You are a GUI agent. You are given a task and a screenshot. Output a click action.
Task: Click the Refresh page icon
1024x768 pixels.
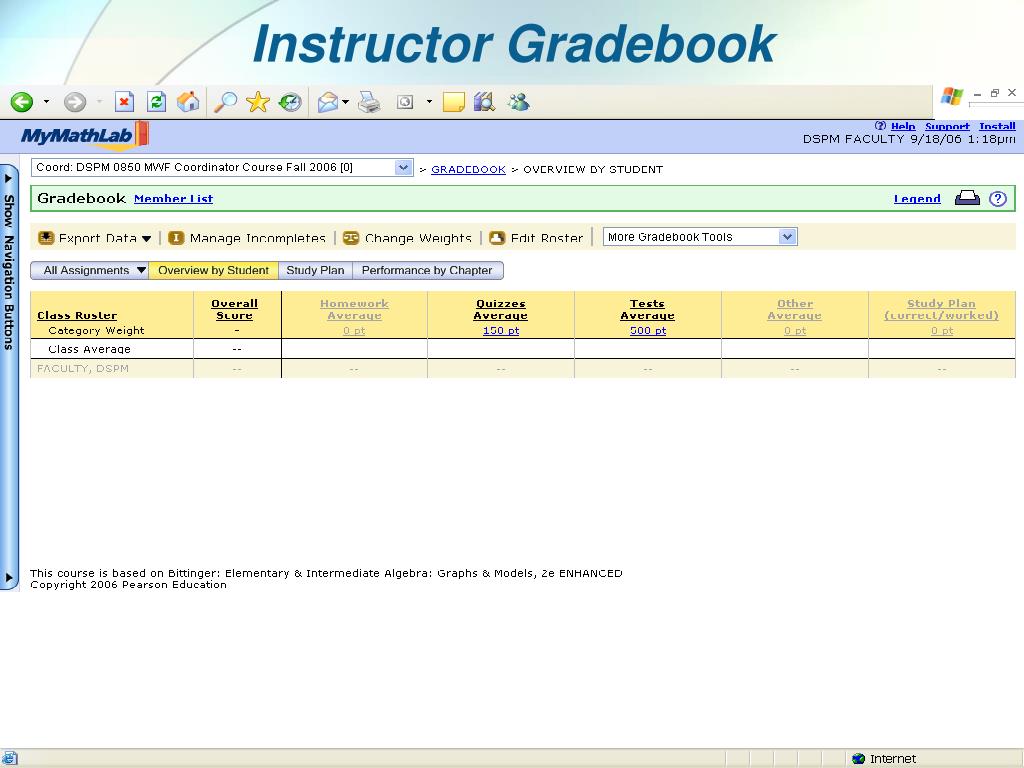156,102
